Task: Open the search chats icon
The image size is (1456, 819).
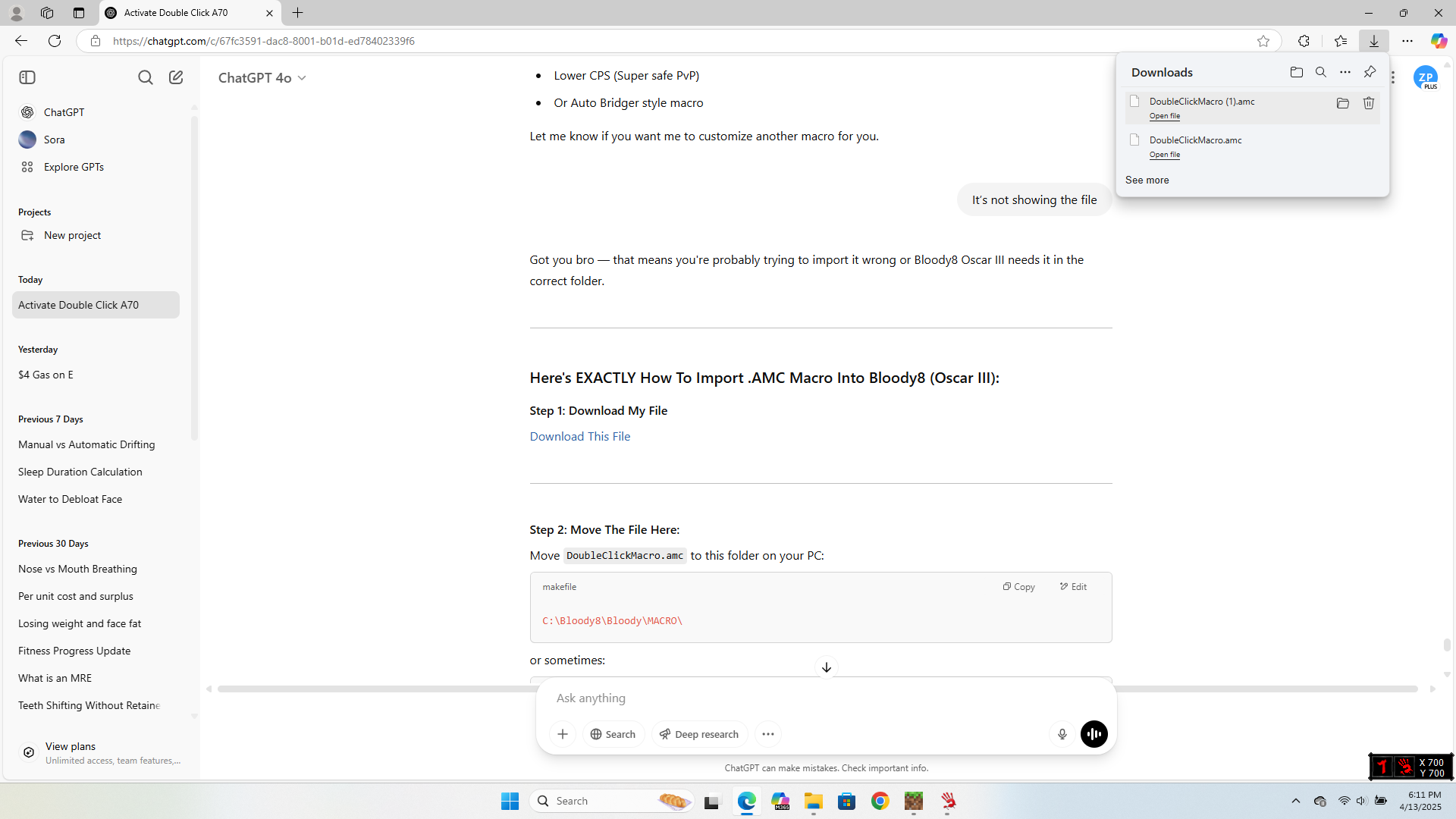Action: (145, 77)
